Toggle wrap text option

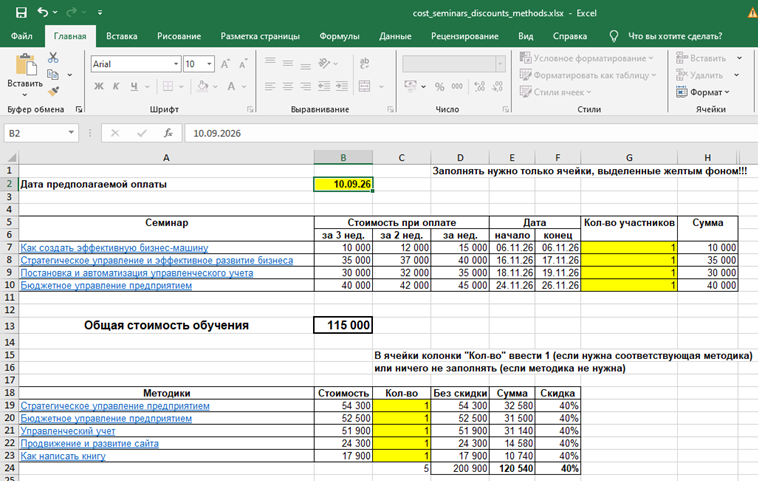click(364, 63)
